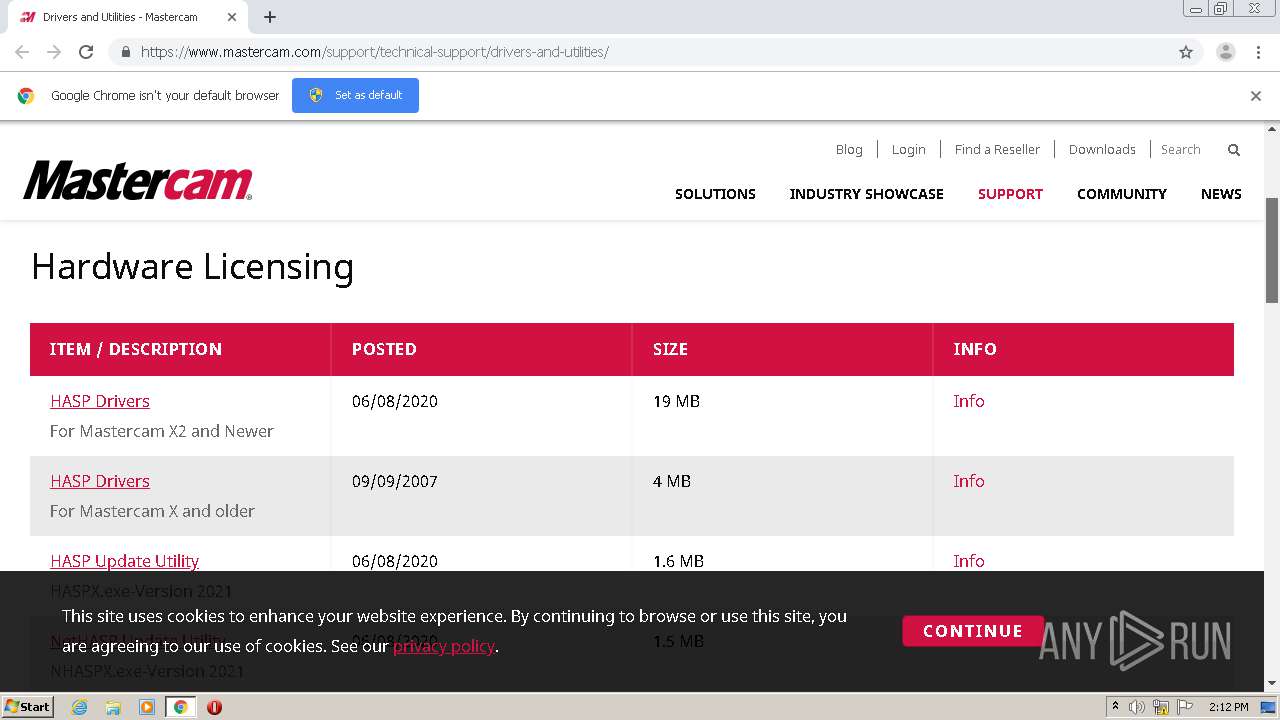Image resolution: width=1280 pixels, height=720 pixels.
Task: Click the volume speaker tray icon
Action: pos(1137,707)
